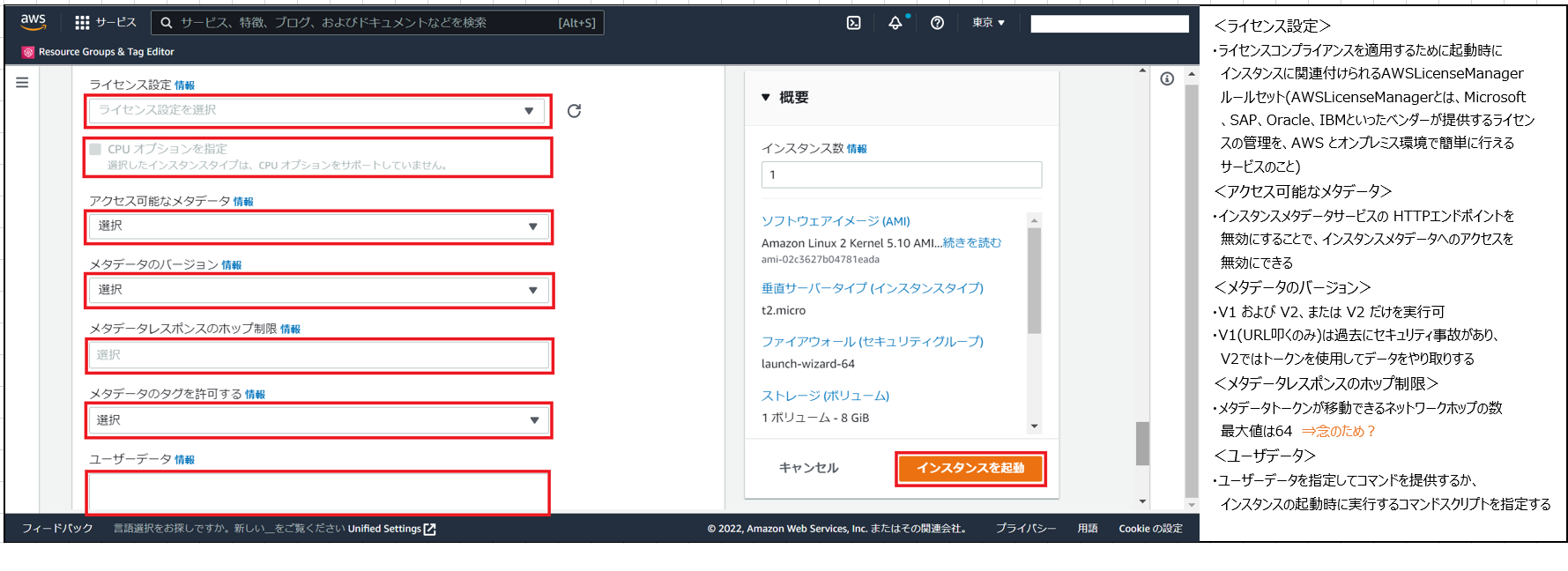The width and height of the screenshot is (1568, 571).
Task: Expand the ライセンス設定を選択 dropdown
Action: 316,111
